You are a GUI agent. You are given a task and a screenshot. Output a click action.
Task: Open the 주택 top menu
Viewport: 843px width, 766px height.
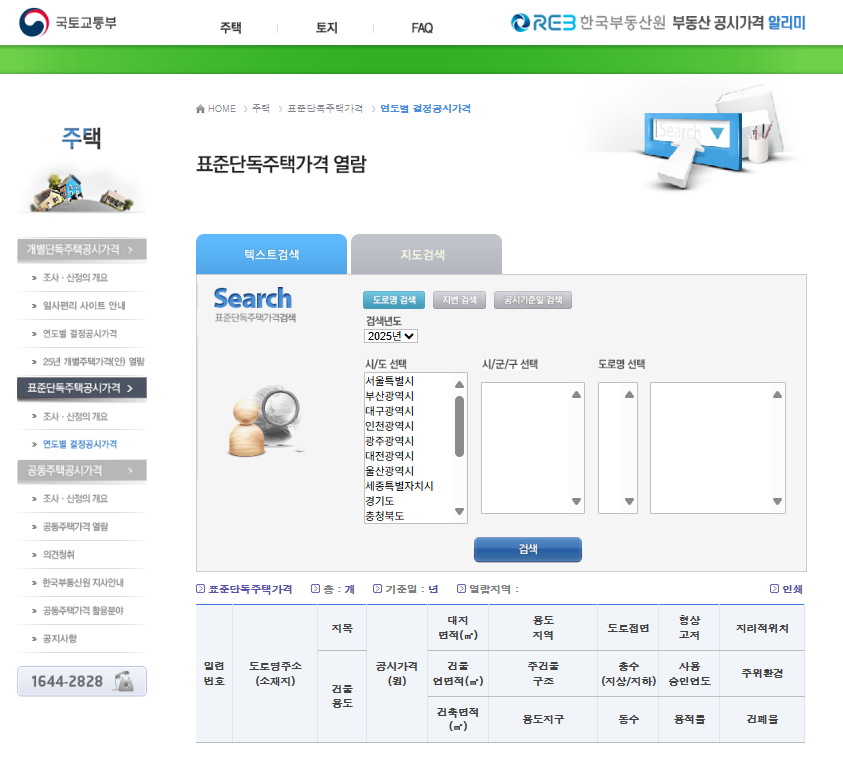click(231, 28)
